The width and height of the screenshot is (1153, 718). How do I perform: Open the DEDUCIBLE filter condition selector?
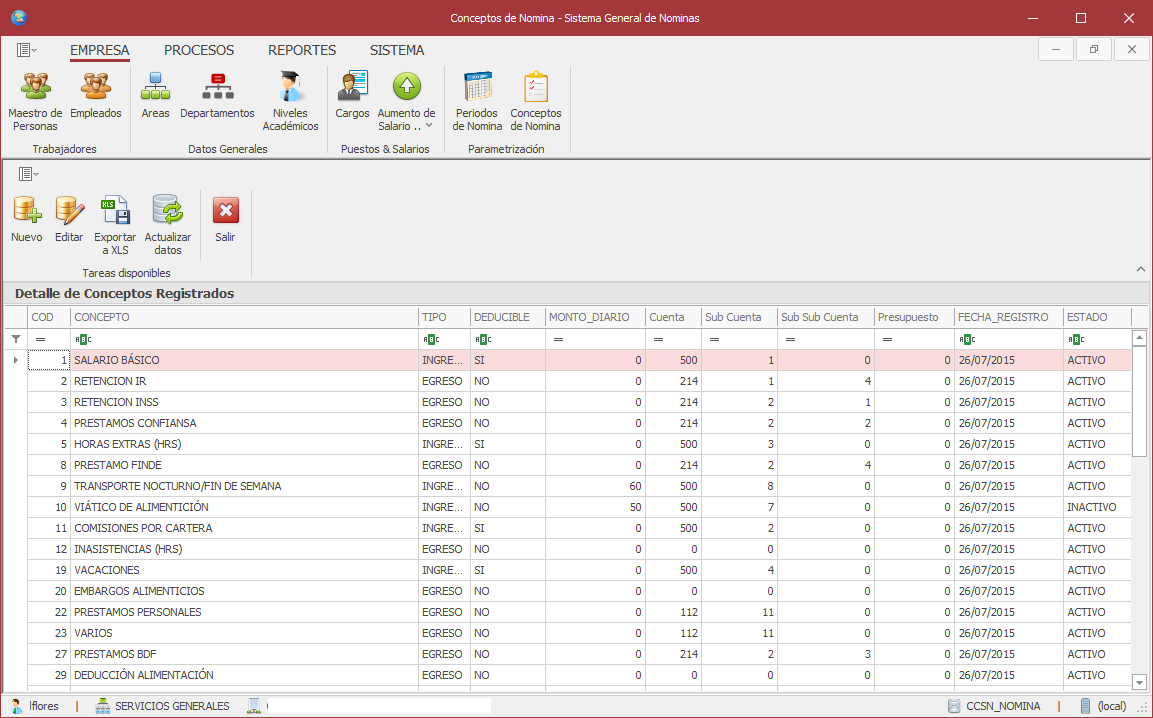click(483, 339)
